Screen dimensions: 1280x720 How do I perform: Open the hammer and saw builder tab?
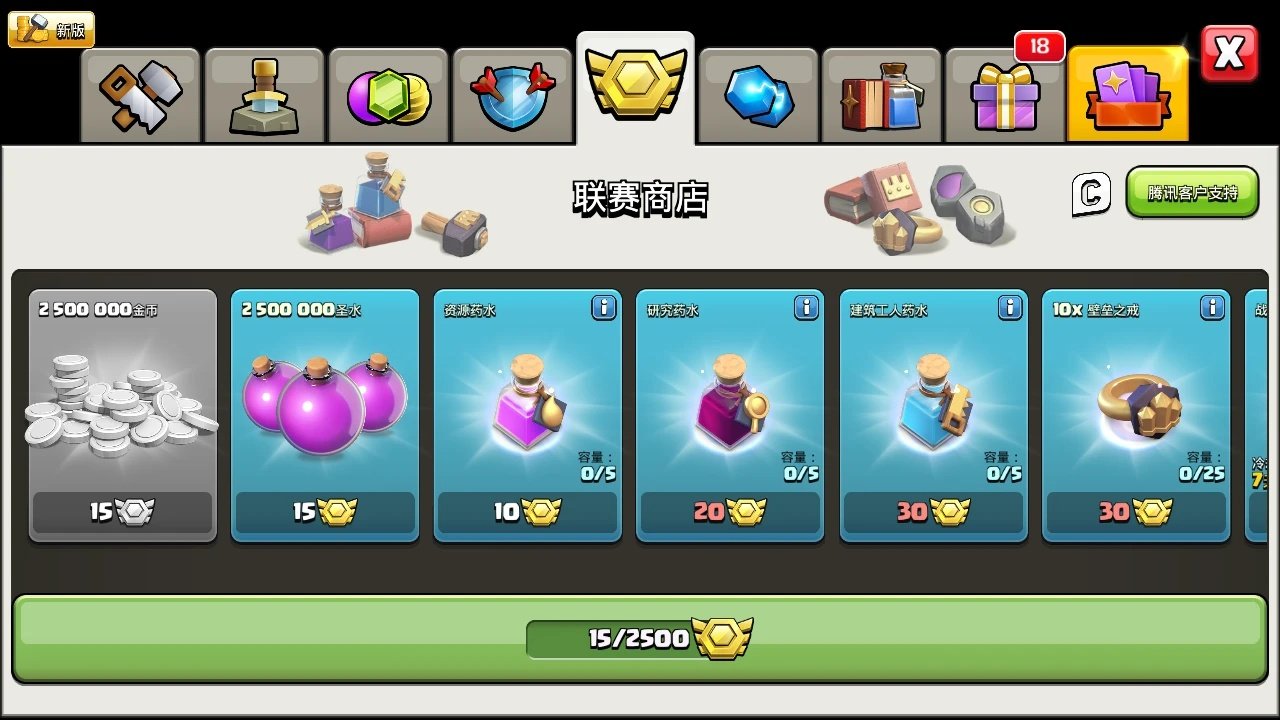(141, 96)
